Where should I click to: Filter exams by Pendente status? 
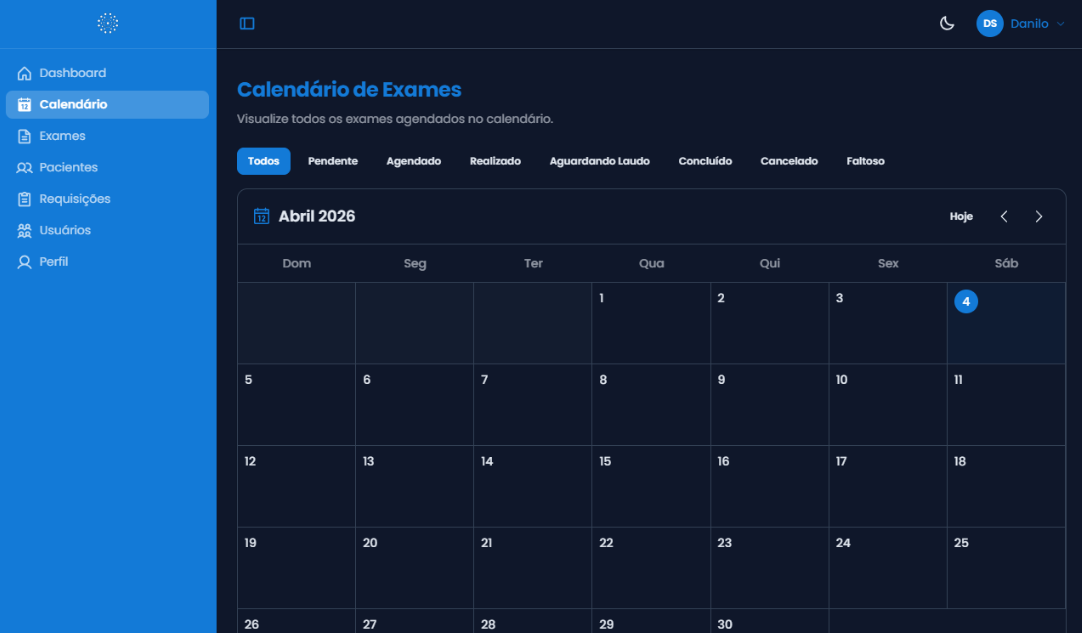coord(333,161)
